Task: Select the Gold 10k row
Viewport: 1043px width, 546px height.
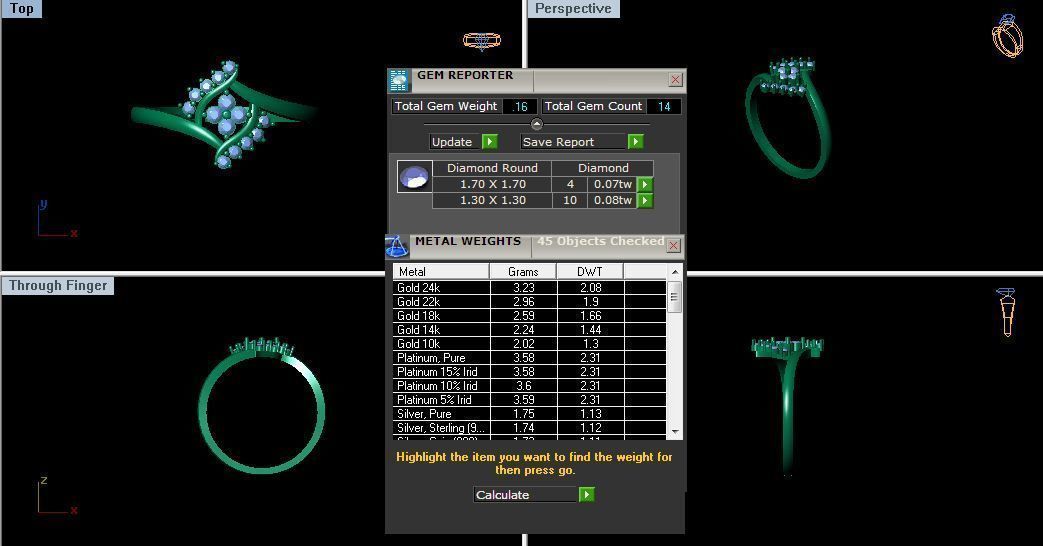Action: pyautogui.click(x=529, y=344)
